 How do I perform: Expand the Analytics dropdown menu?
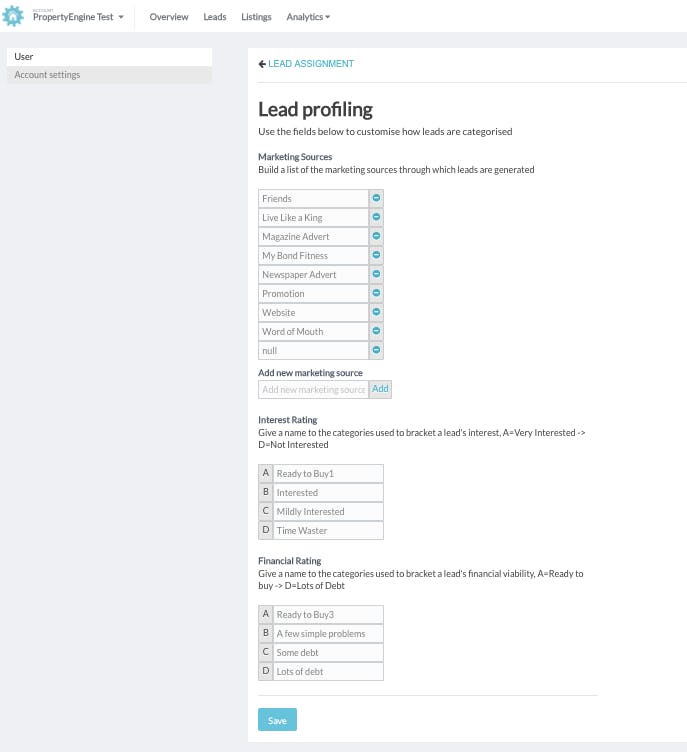(x=308, y=17)
